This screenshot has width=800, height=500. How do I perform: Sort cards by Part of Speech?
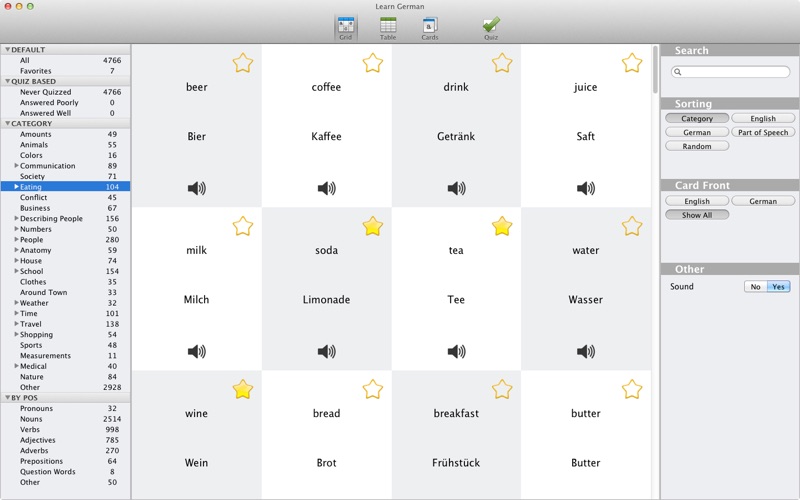(763, 132)
